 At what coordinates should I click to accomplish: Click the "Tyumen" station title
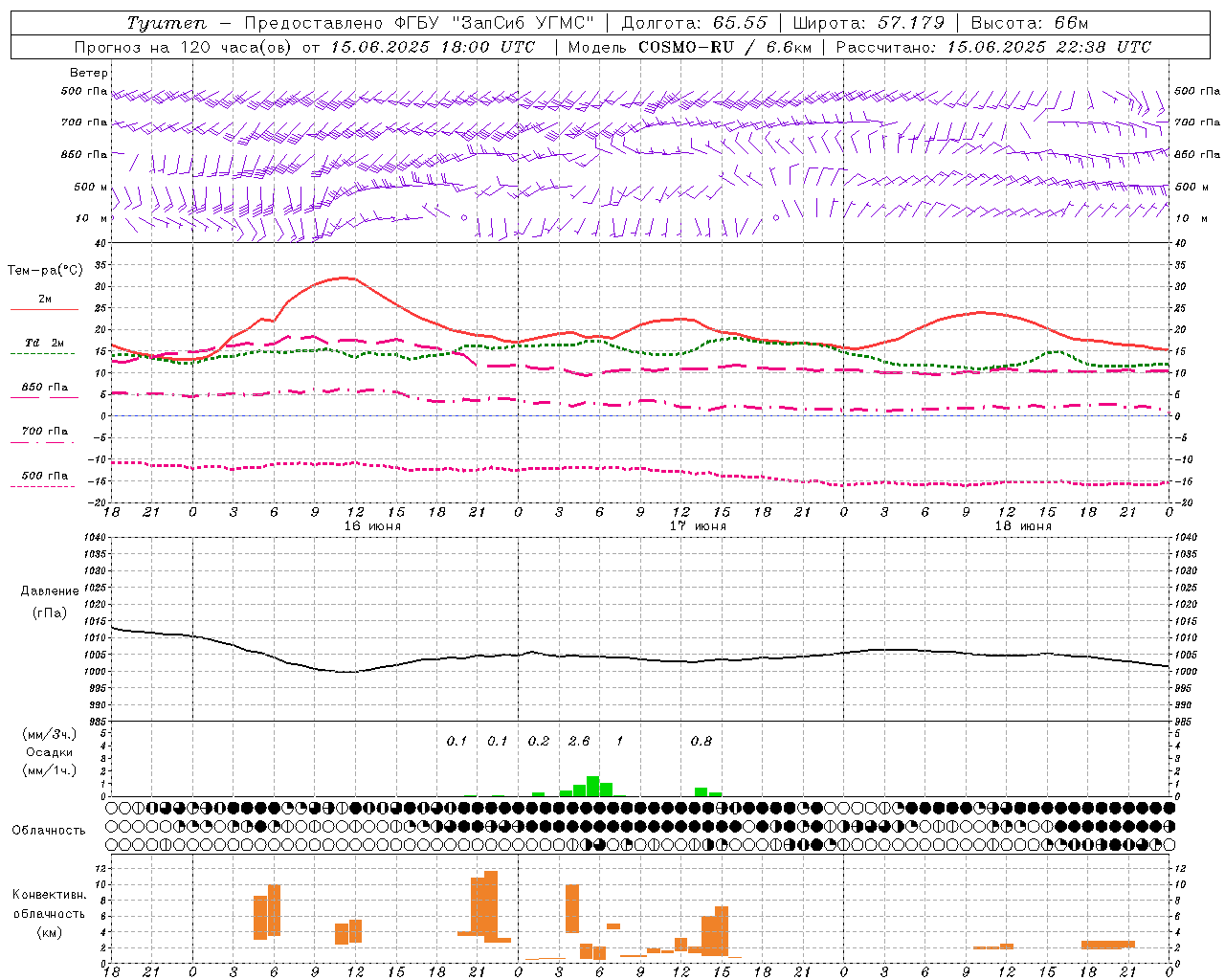167,23
